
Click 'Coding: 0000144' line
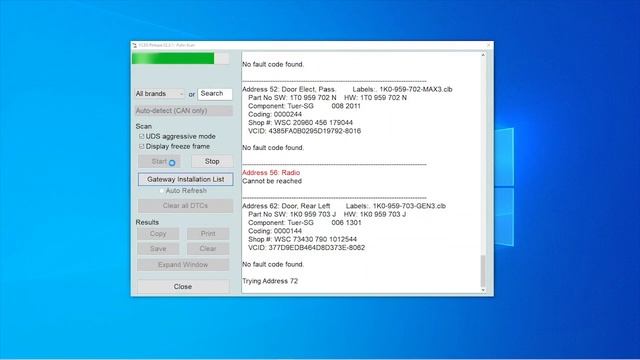(x=275, y=231)
